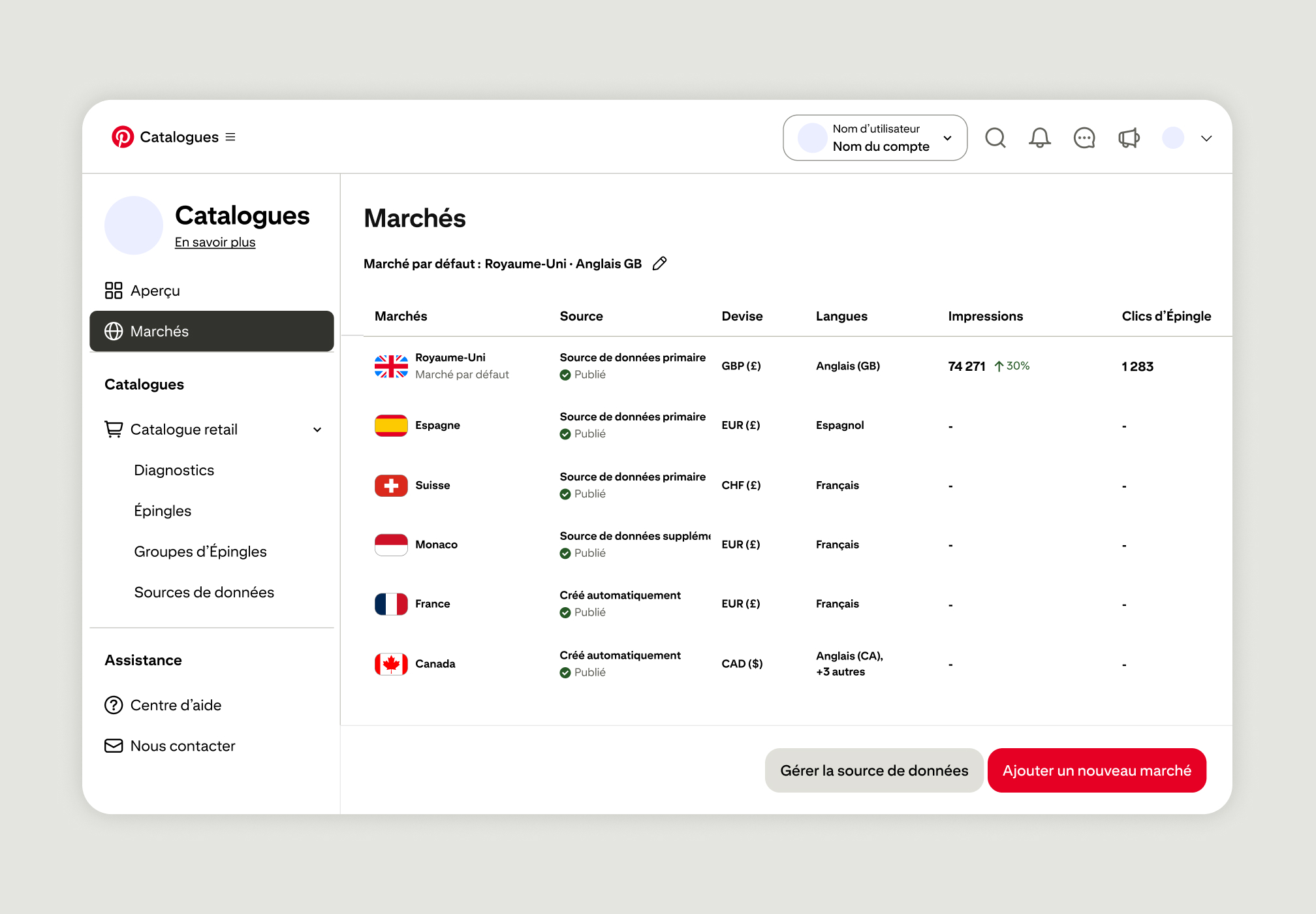Click the CAD ($) currency cell
The height and width of the screenshot is (914, 1316).
pyautogui.click(x=742, y=664)
